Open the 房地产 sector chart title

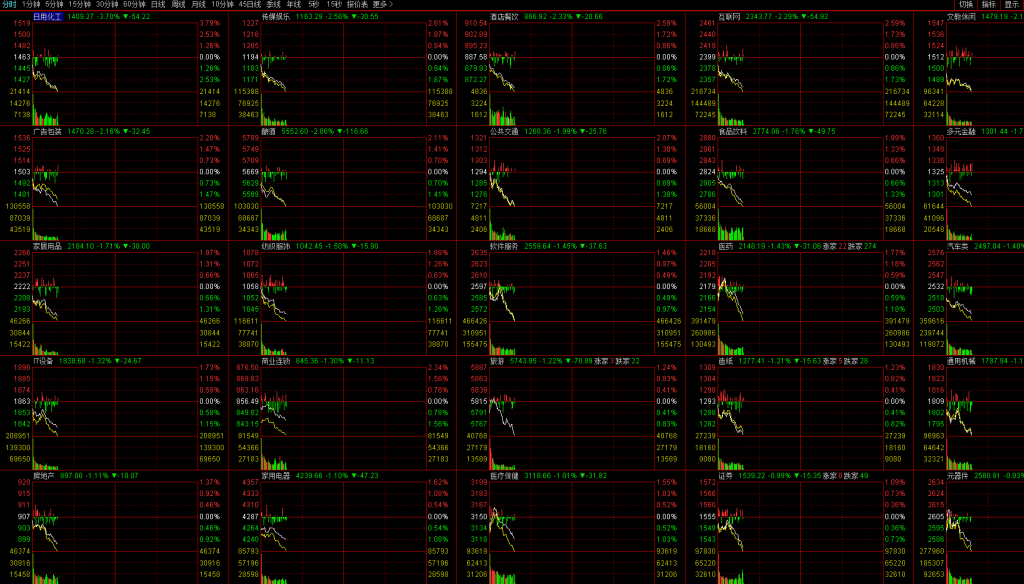coord(43,475)
